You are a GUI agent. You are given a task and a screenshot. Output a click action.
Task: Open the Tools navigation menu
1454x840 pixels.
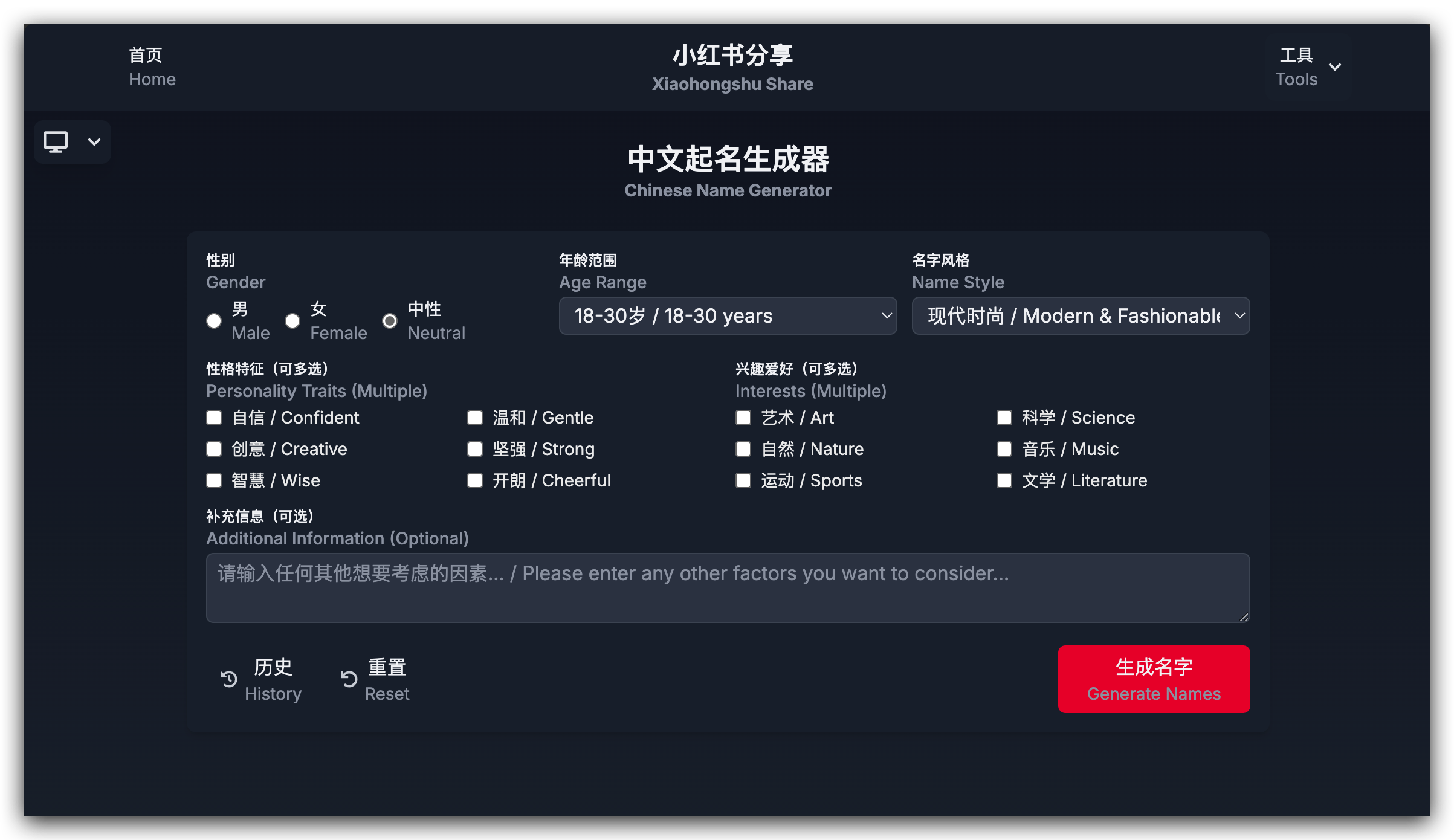(1296, 67)
